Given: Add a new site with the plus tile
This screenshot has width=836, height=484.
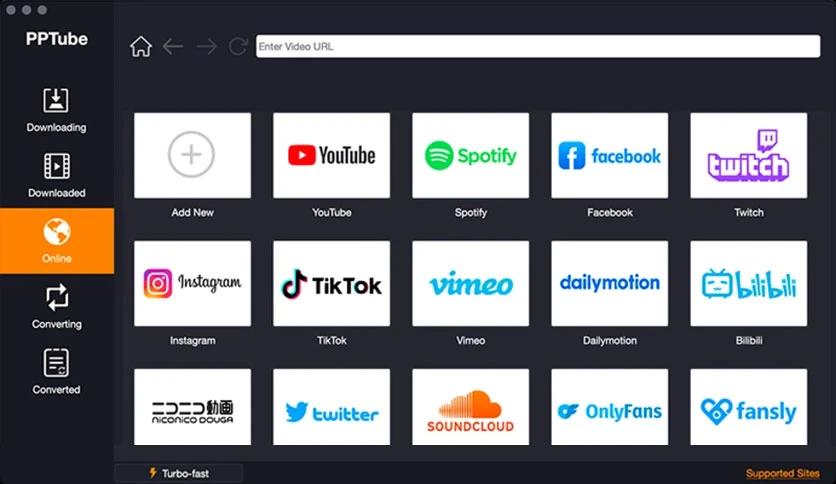Looking at the screenshot, I should [x=192, y=156].
